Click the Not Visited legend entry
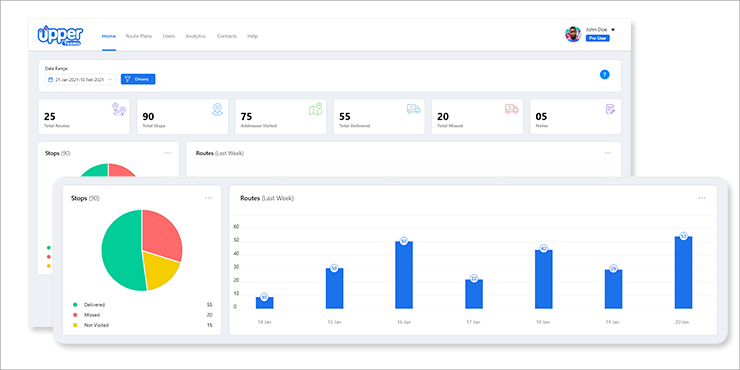The height and width of the screenshot is (370, 740). (143, 325)
